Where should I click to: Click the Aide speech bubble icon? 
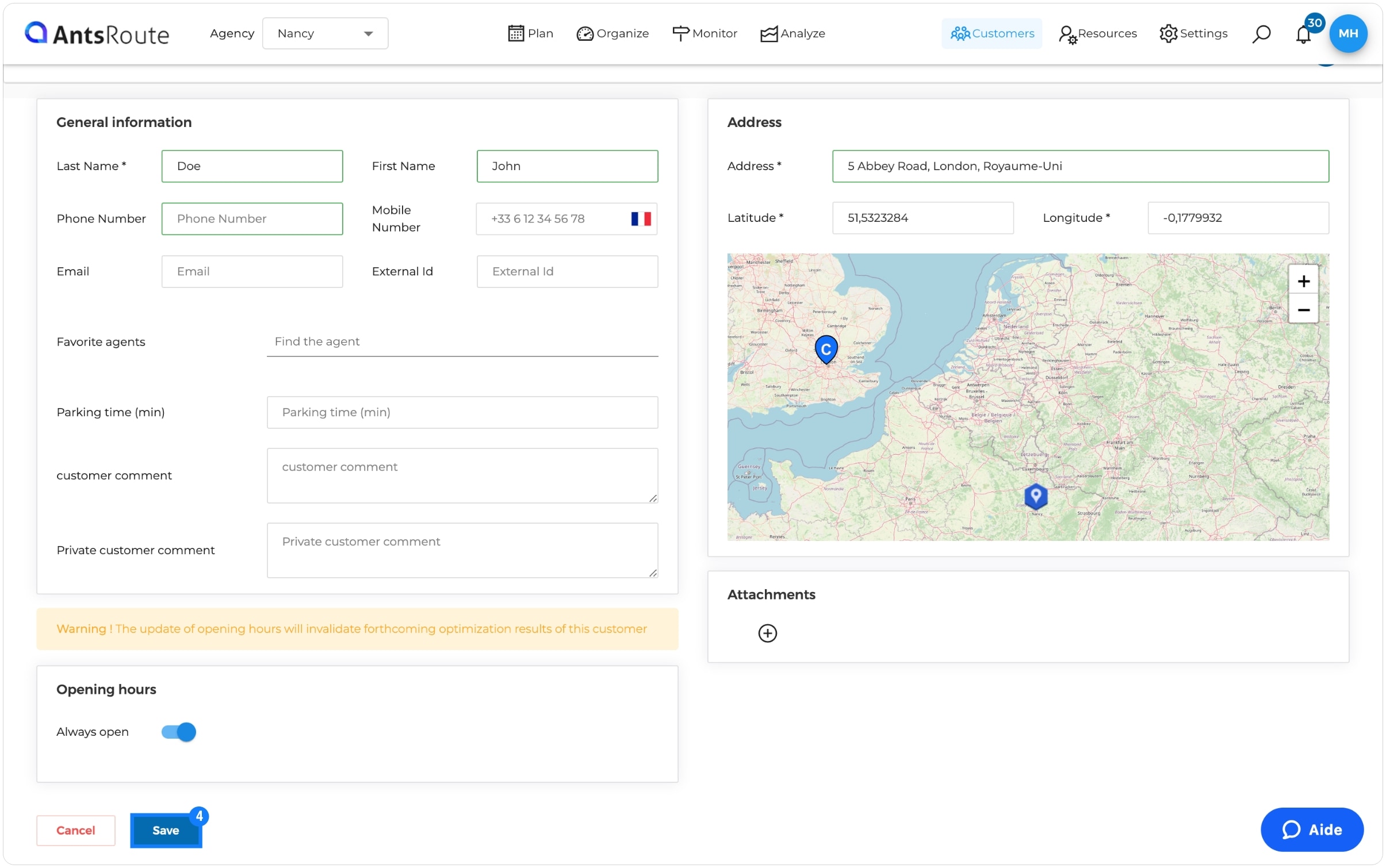pos(1291,829)
